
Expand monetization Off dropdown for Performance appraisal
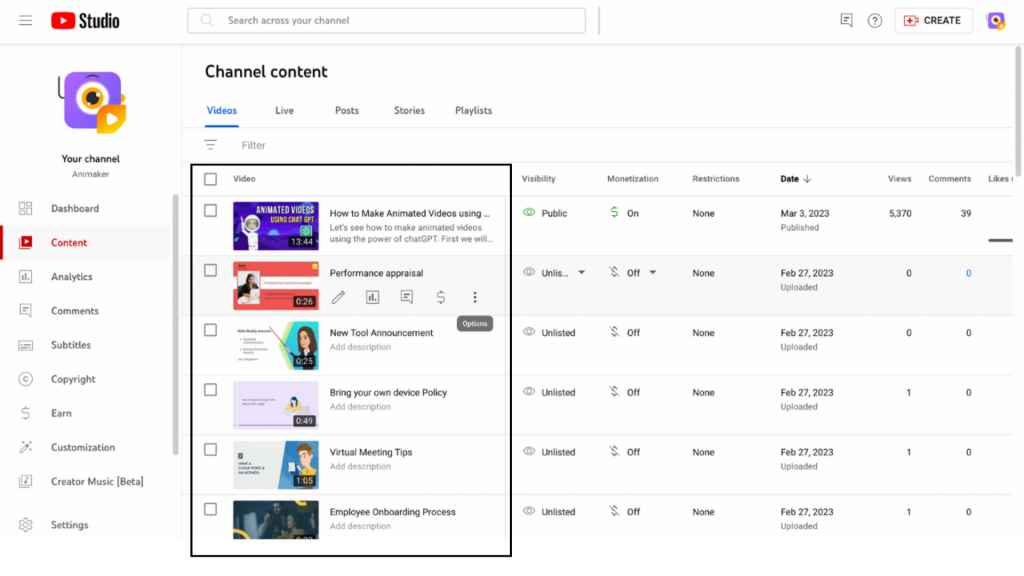click(653, 273)
